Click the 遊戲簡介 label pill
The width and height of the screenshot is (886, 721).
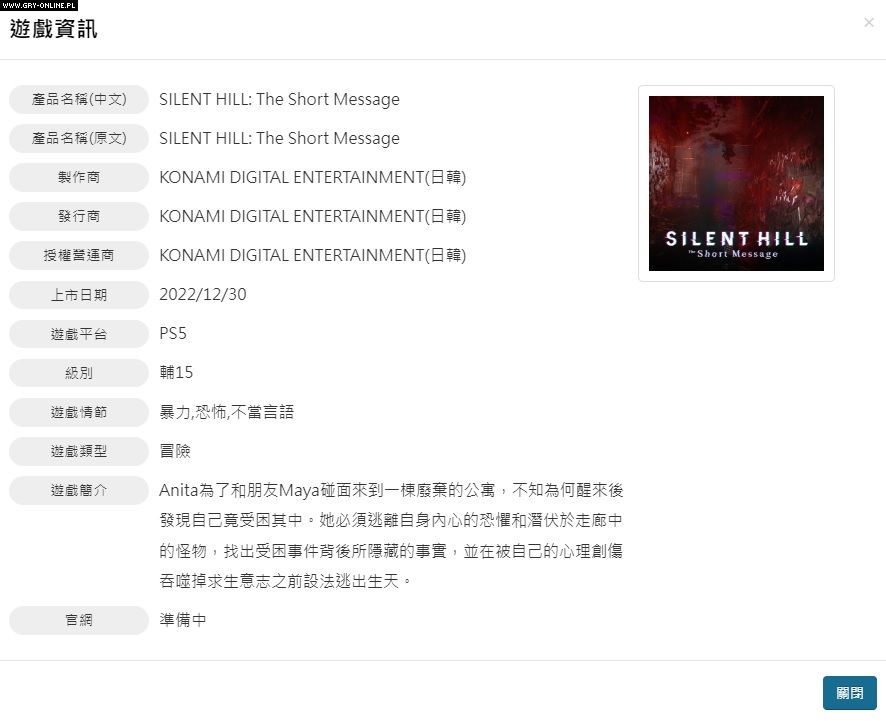click(x=79, y=490)
